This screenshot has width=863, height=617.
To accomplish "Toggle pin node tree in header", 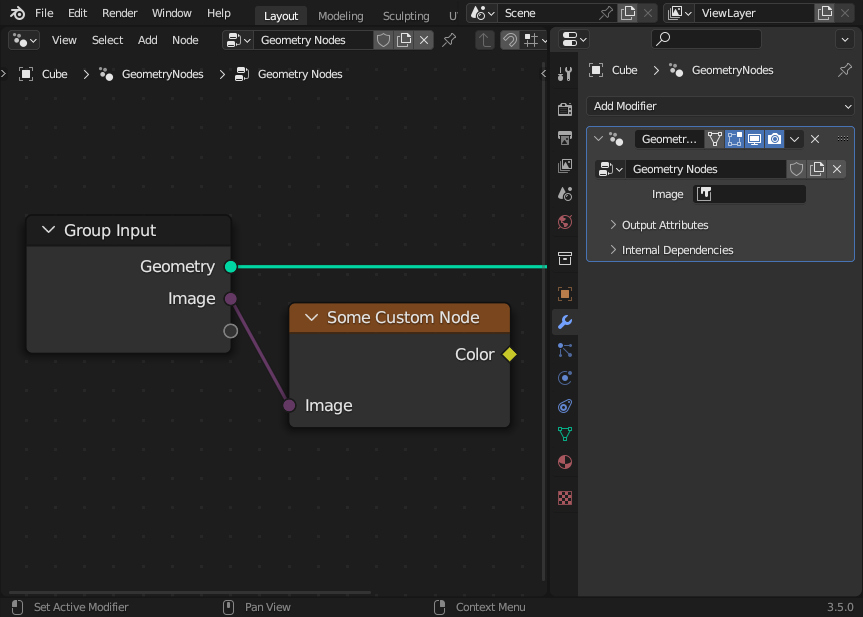I will [x=449, y=40].
